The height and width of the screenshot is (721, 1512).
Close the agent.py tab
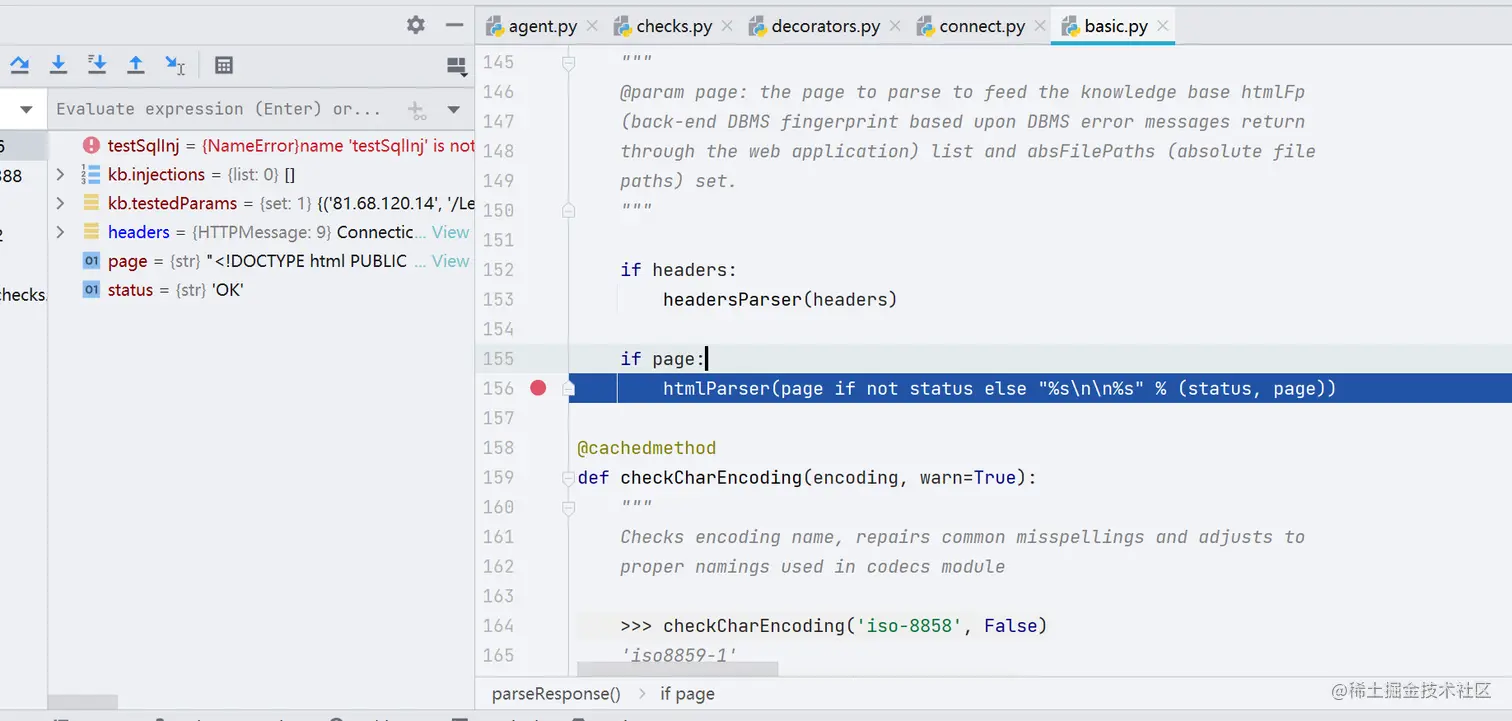[x=592, y=26]
